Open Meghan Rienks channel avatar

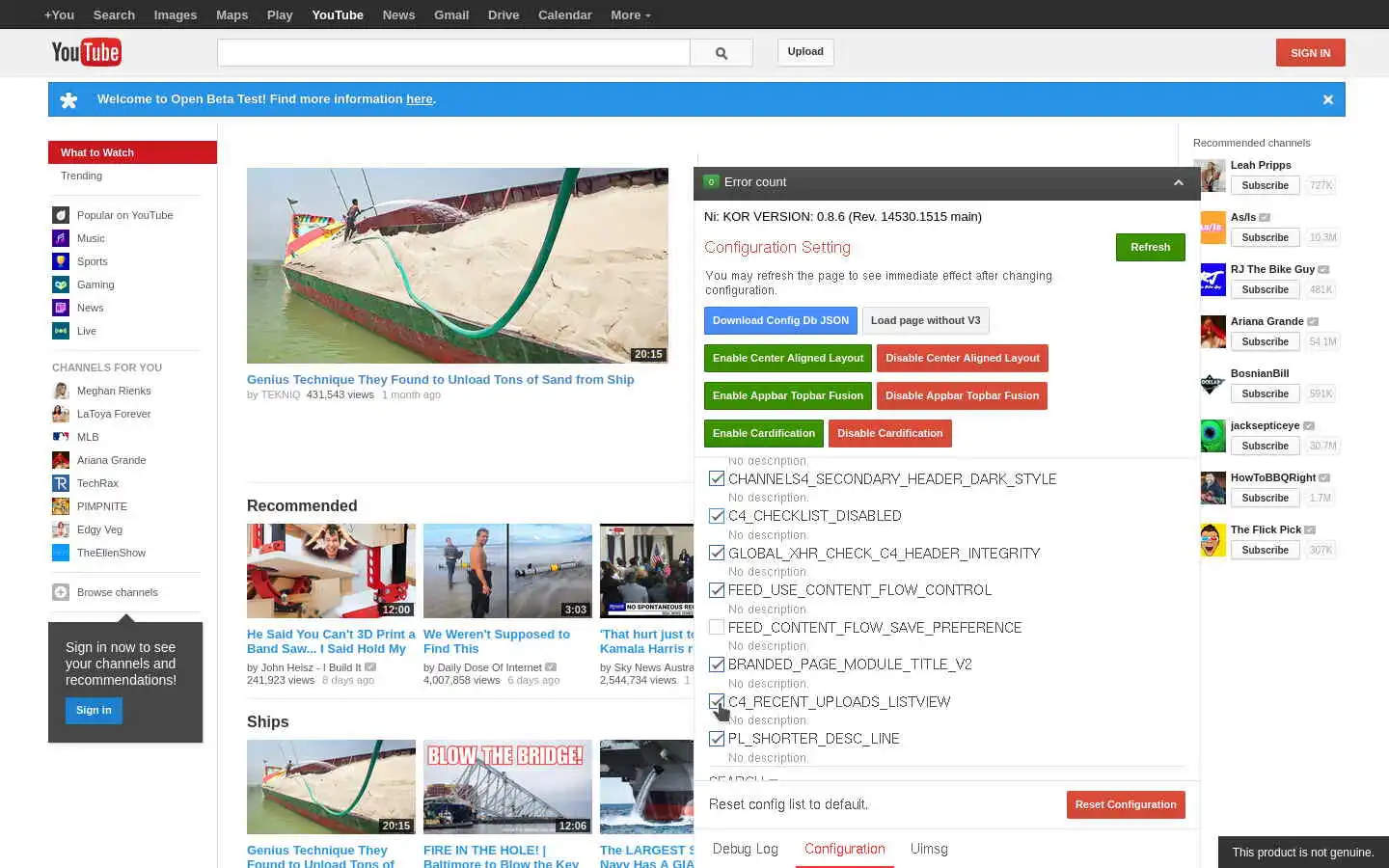click(61, 391)
